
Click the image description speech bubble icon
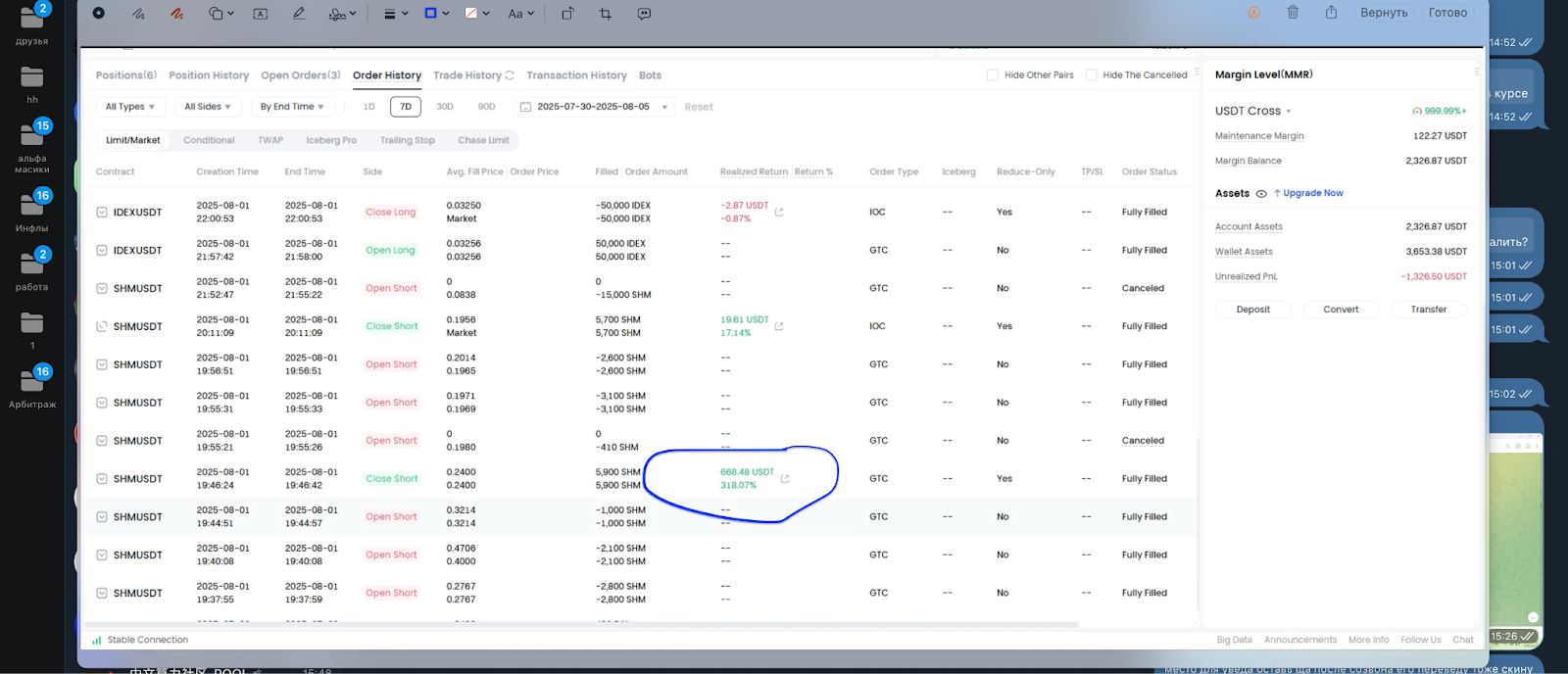(644, 14)
